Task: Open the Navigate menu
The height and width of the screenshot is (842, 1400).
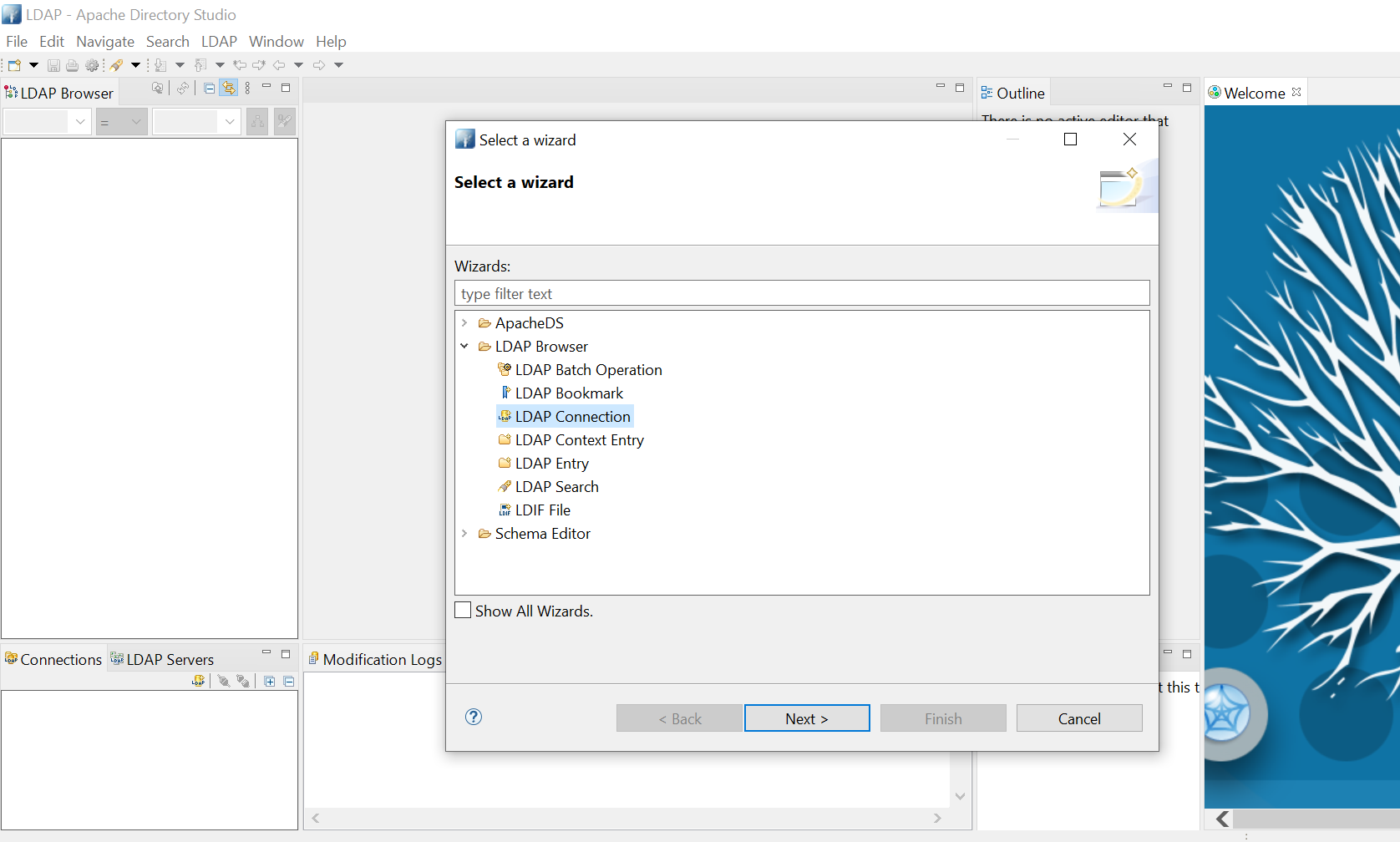Action: (x=105, y=42)
